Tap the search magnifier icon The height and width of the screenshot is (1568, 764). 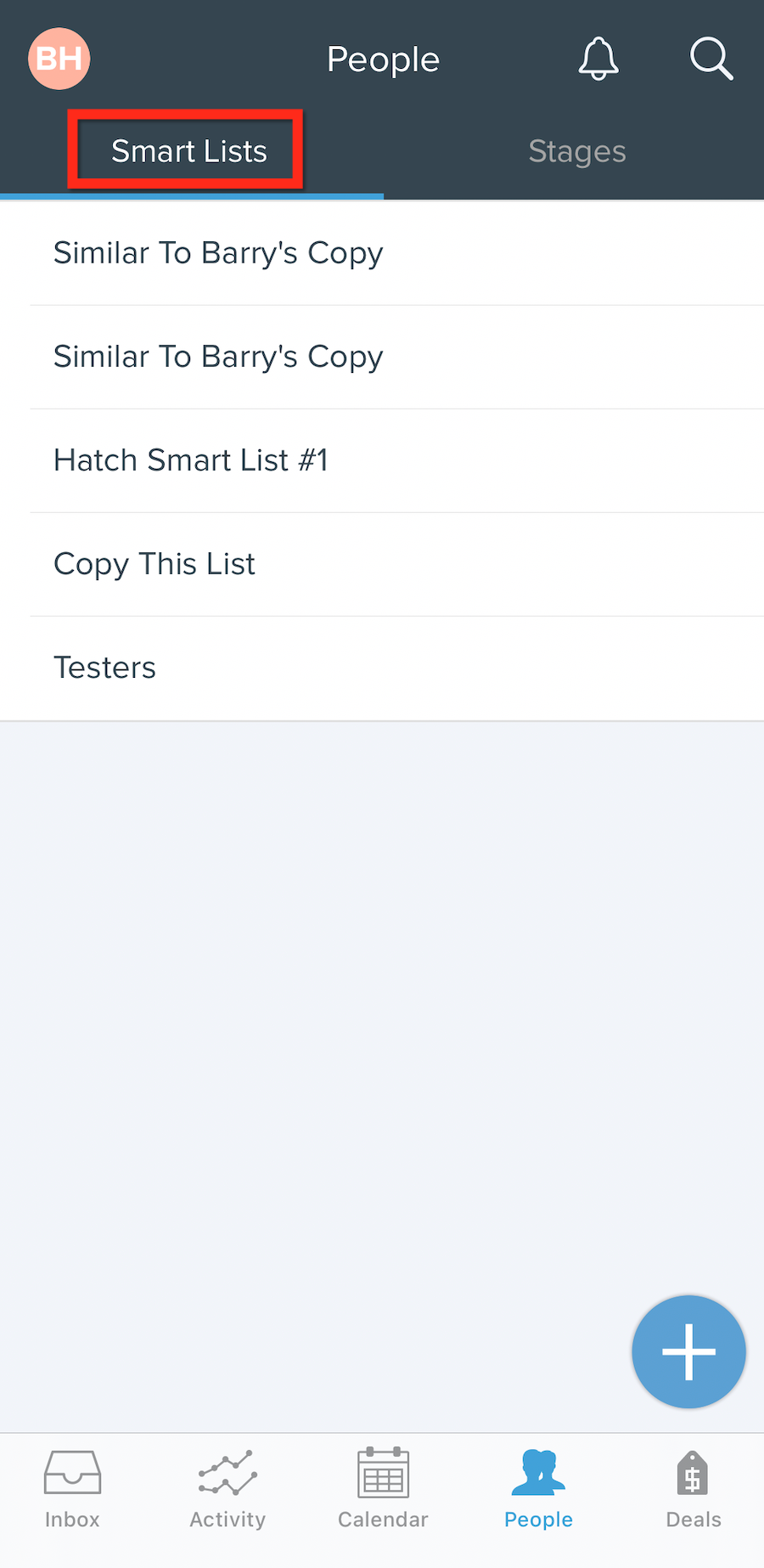tap(711, 59)
